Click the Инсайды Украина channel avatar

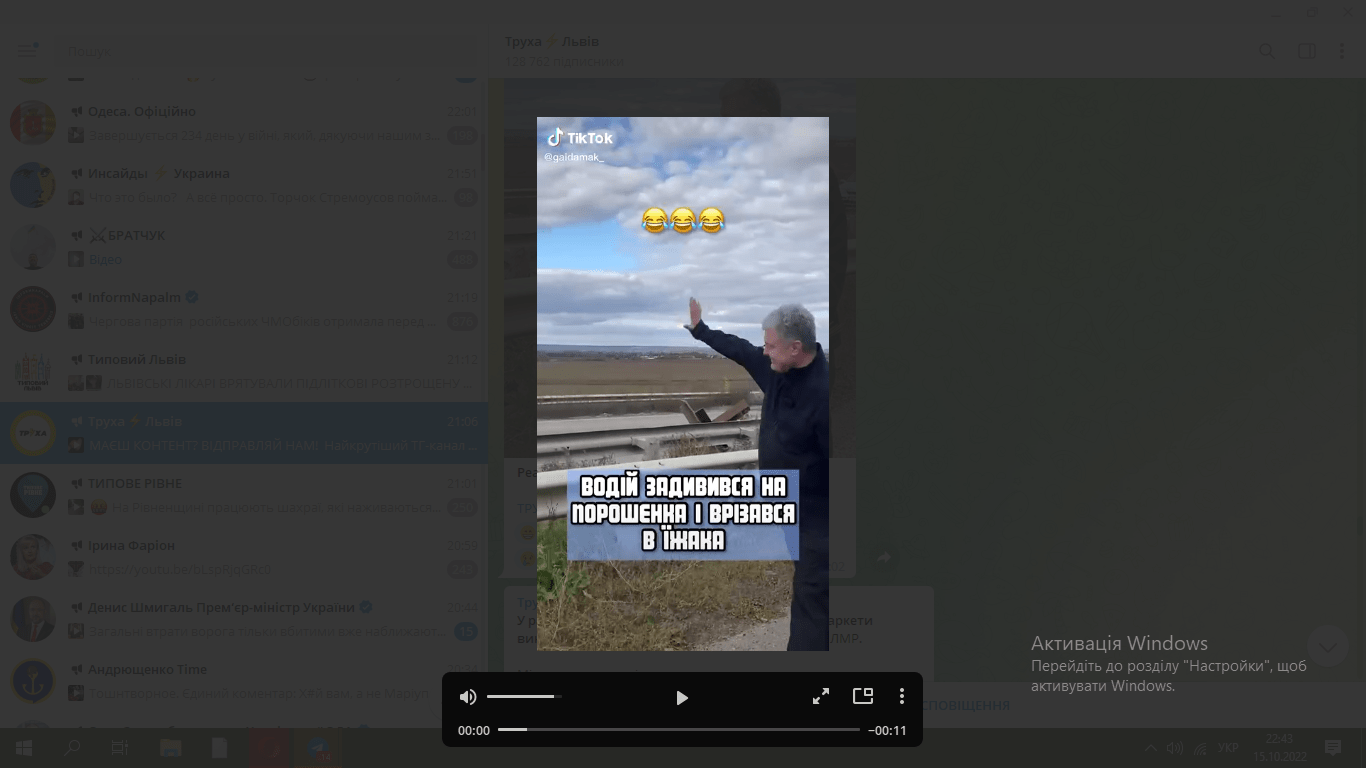click(x=33, y=185)
